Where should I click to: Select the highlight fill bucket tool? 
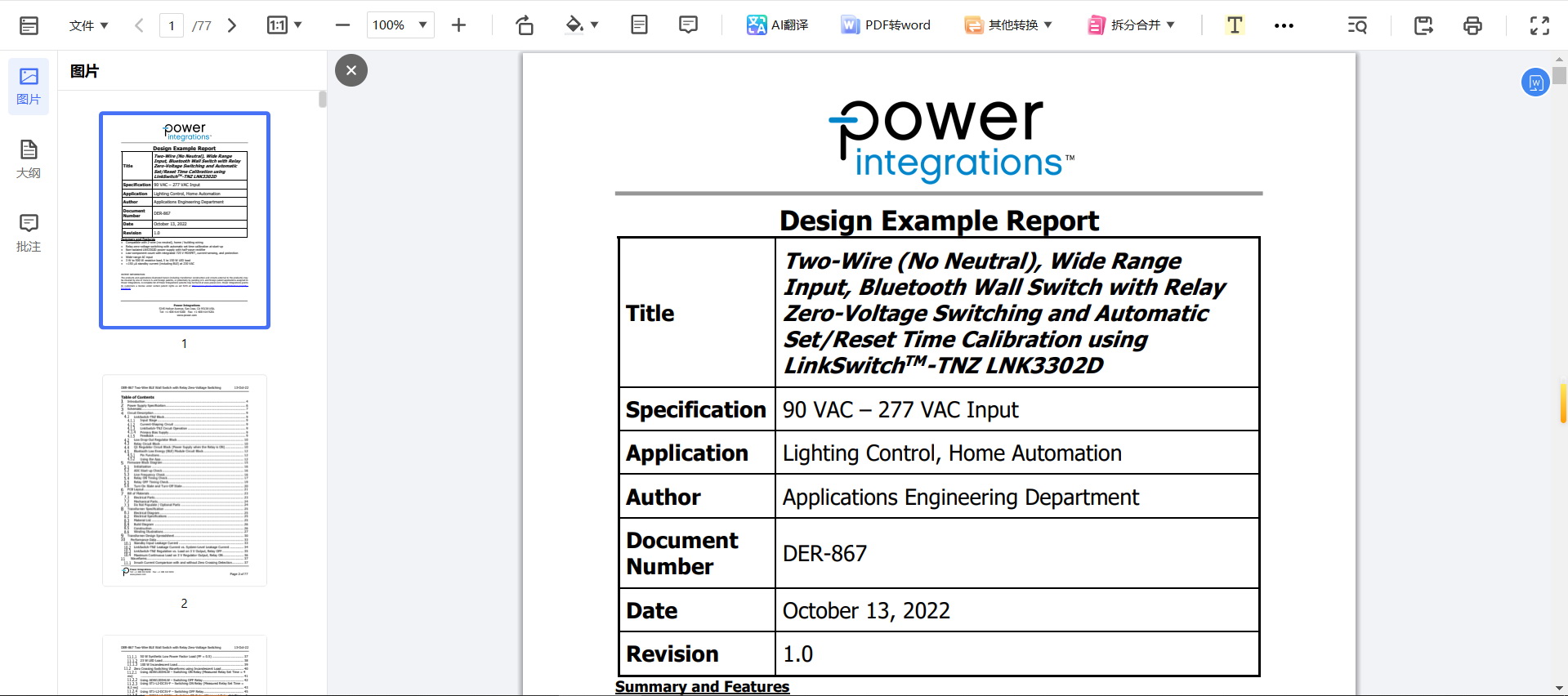[574, 25]
